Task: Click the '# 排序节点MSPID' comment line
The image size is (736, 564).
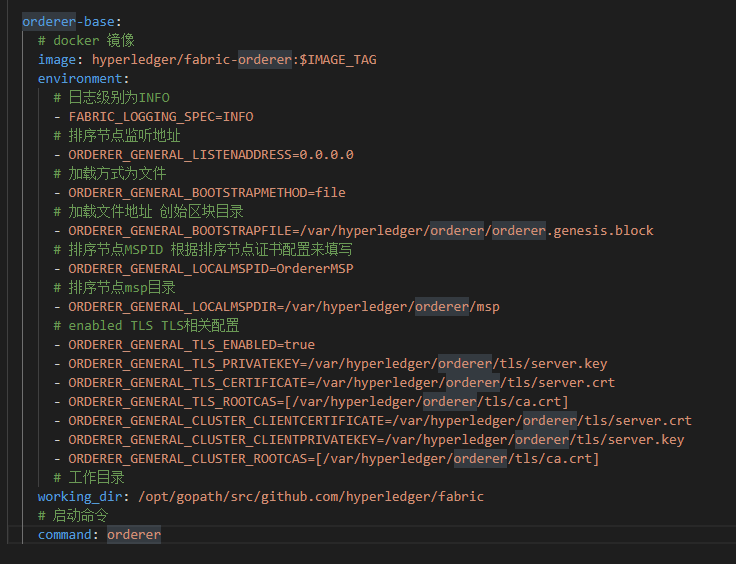Action: click(x=203, y=250)
